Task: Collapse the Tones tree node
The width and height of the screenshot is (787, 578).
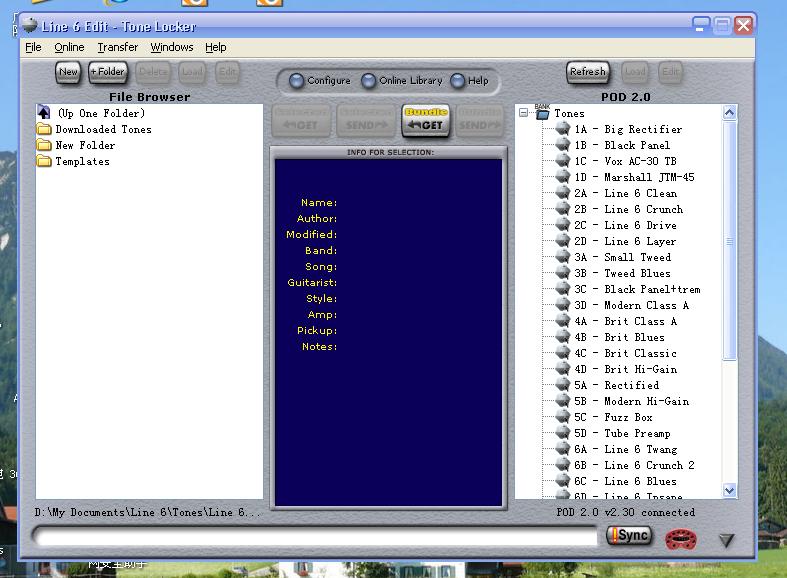Action: click(x=523, y=113)
